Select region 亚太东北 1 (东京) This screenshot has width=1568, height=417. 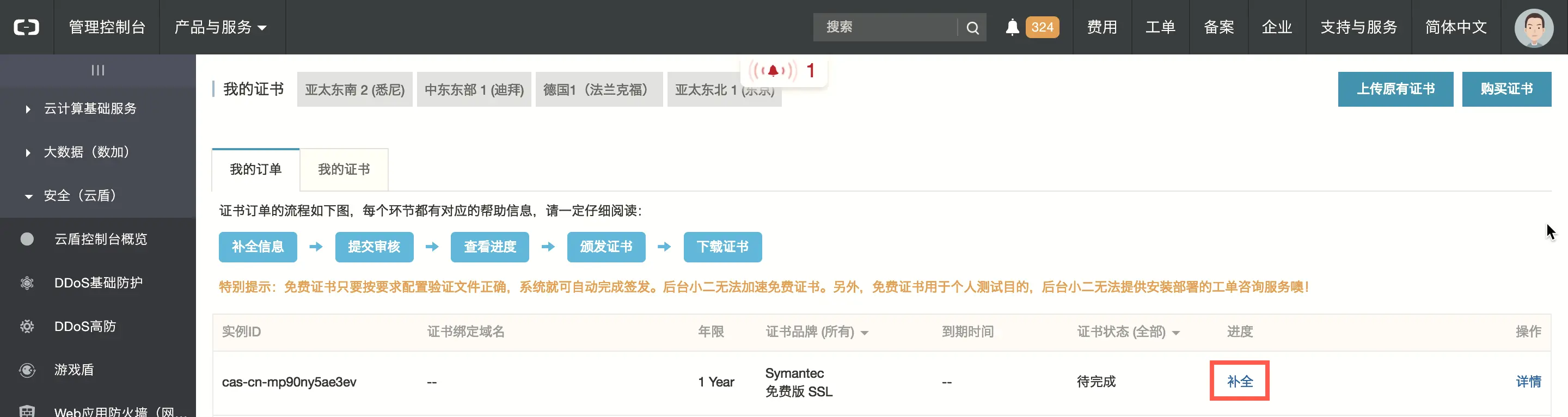click(x=724, y=89)
